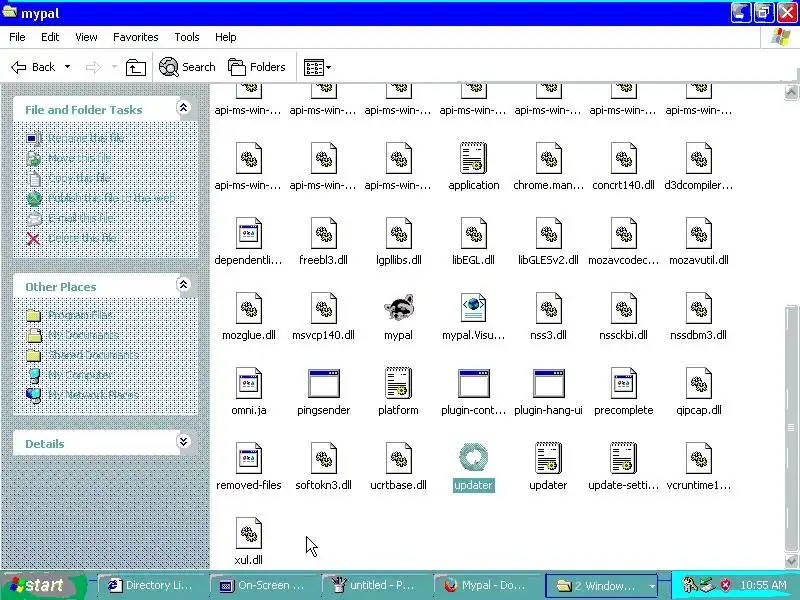This screenshot has width=800, height=600.
Task: Select the ucrtbase.dll file icon
Action: 398,458
